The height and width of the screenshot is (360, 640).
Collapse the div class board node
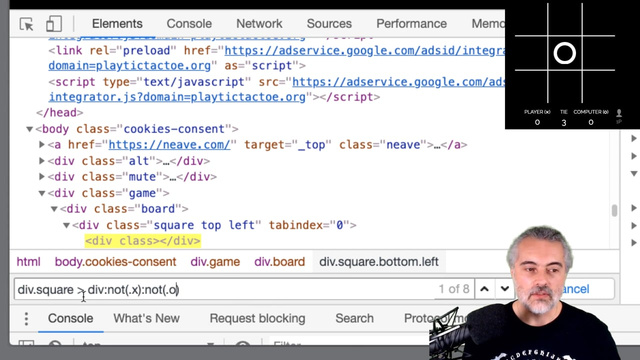[54, 209]
